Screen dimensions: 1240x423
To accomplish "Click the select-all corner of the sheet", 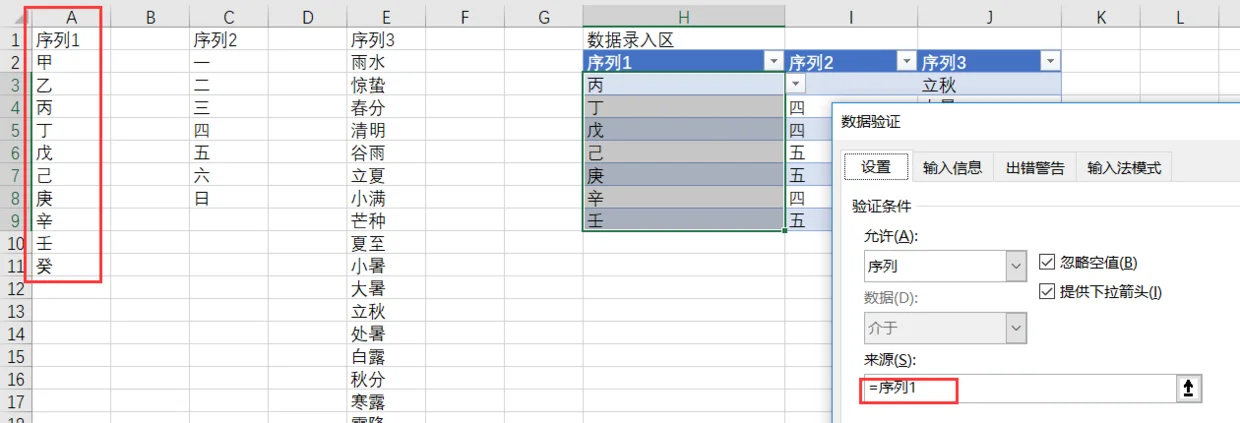I will tap(16, 17).
